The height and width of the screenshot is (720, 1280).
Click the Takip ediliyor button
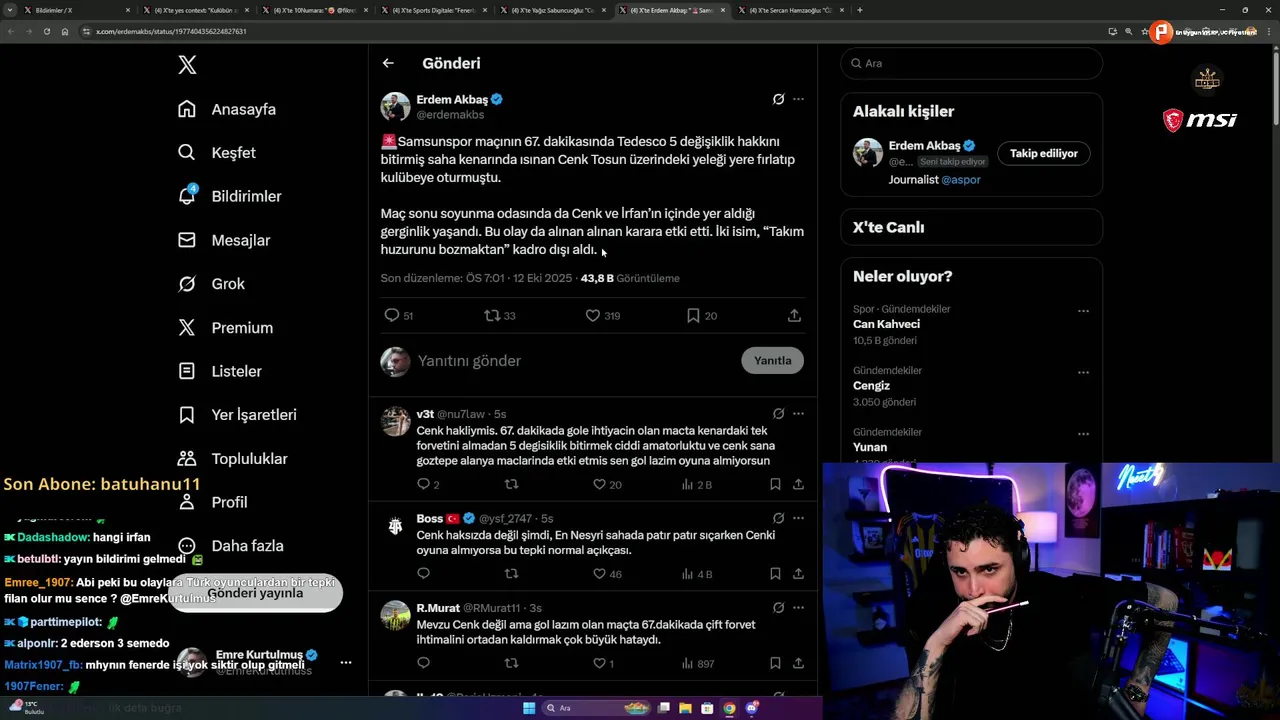click(1043, 153)
